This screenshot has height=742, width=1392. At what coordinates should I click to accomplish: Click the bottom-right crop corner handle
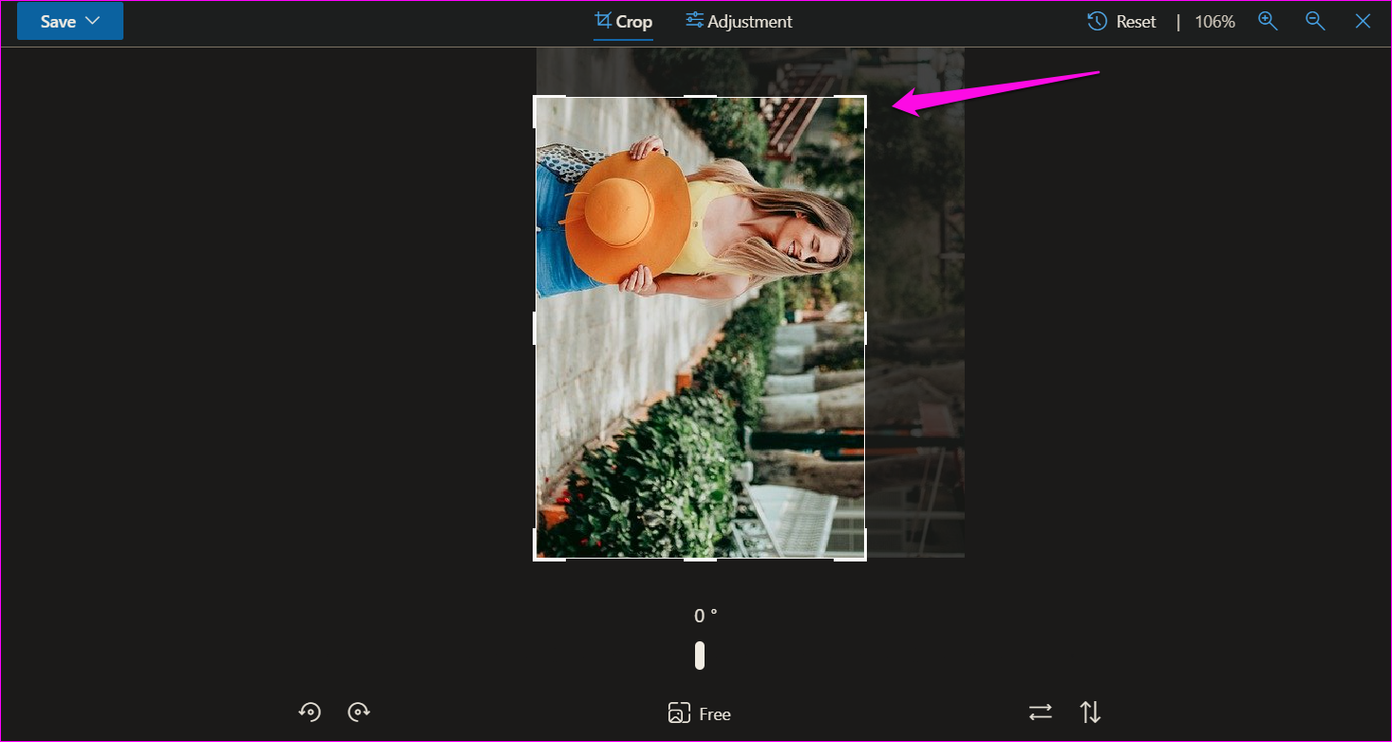point(864,558)
